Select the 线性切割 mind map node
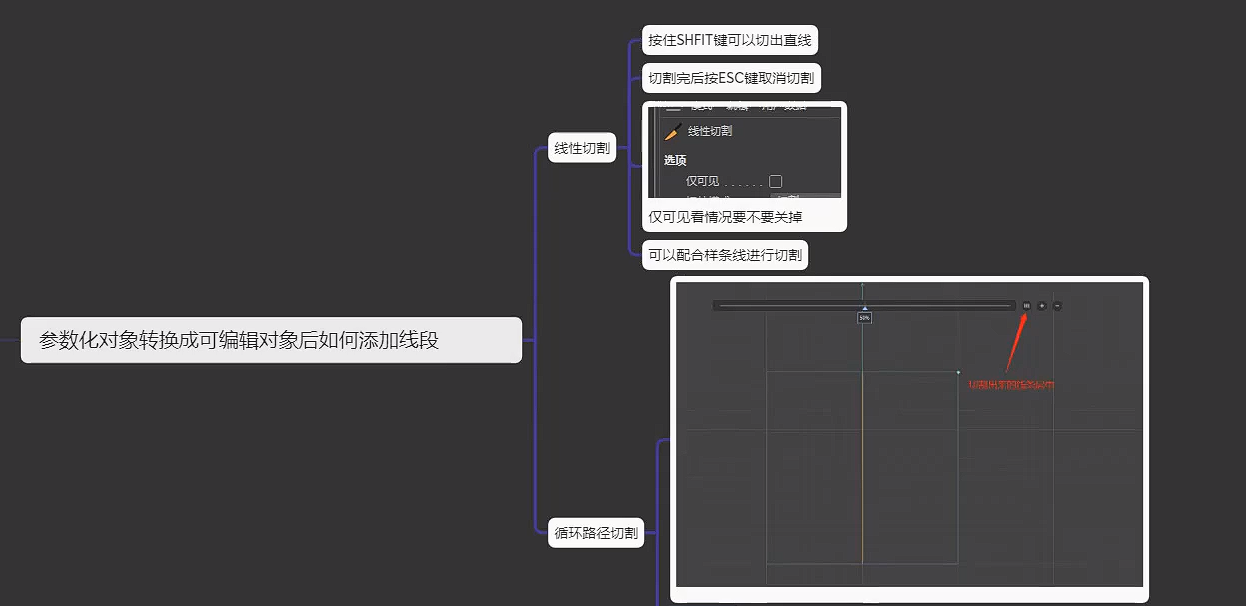Viewport: 1246px width, 606px height. point(582,148)
